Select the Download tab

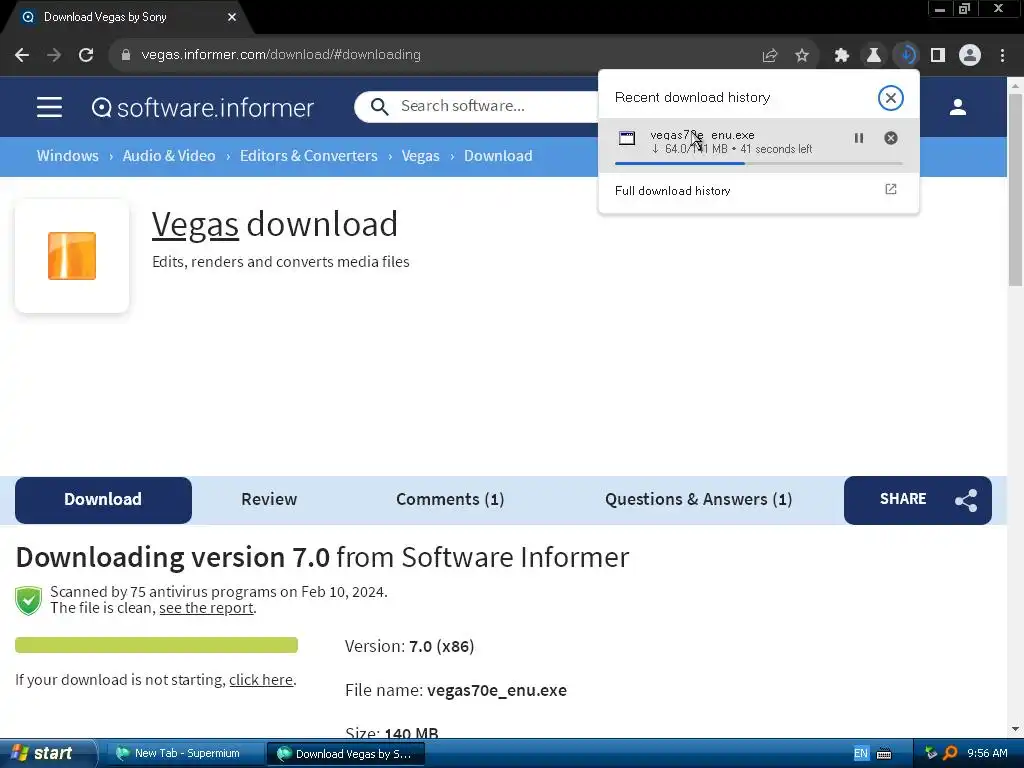[x=103, y=500]
